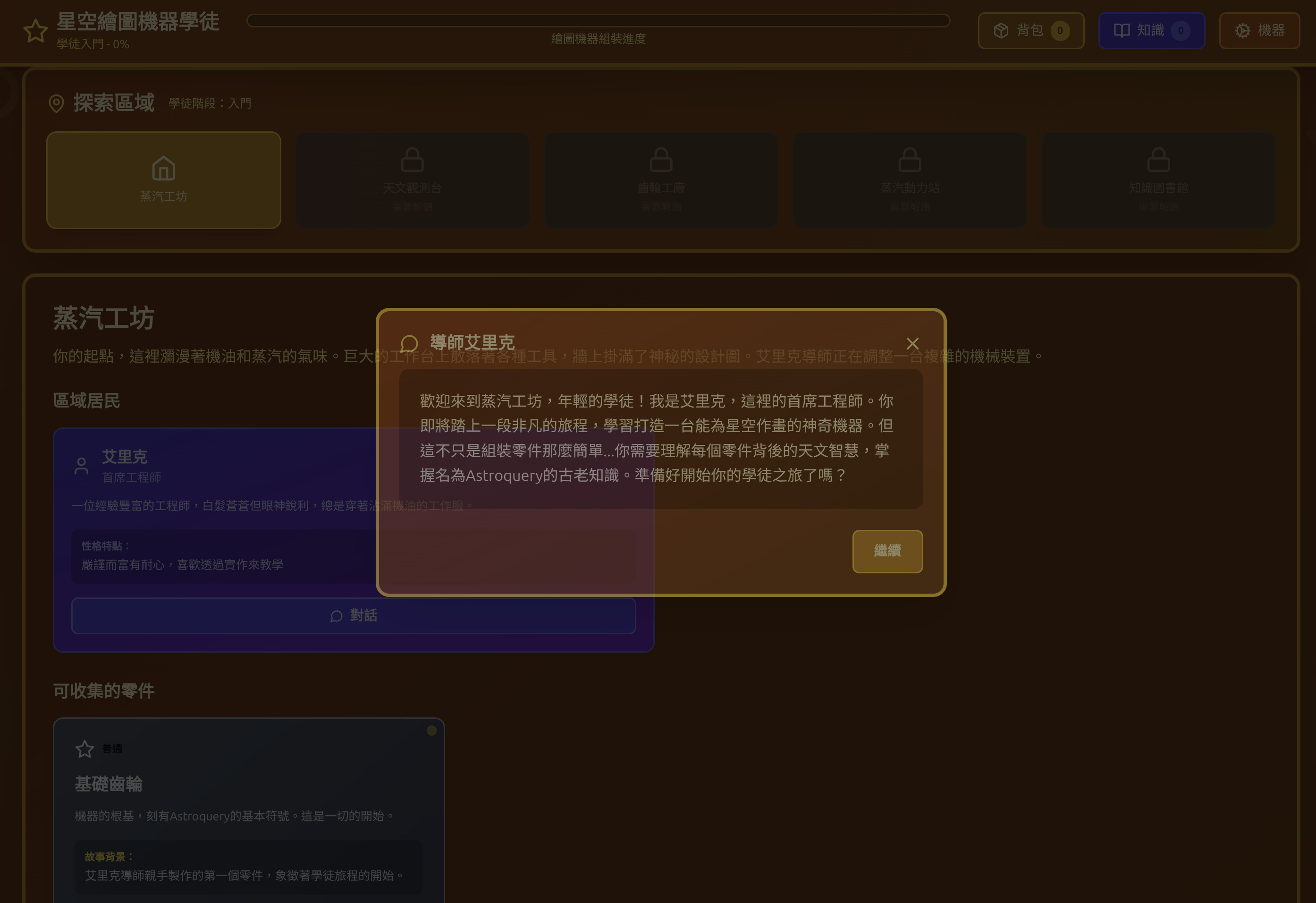Click the speech bubble icon in dialog header
This screenshot has width=1316, height=903.
(x=409, y=343)
